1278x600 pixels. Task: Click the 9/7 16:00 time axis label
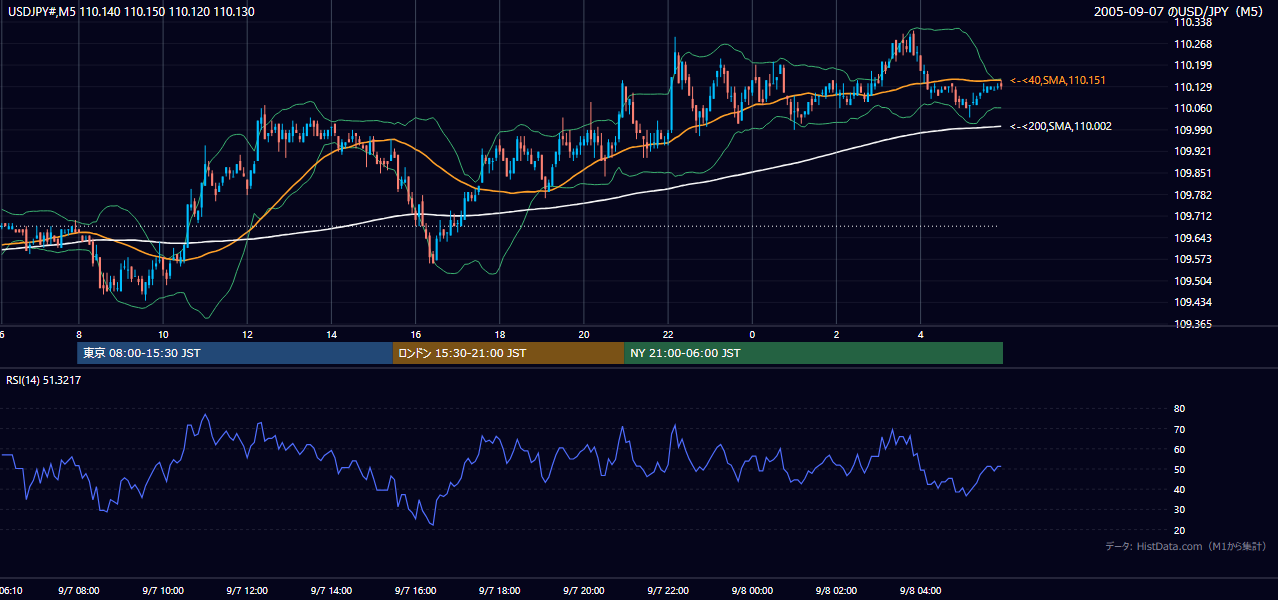[x=415, y=591]
